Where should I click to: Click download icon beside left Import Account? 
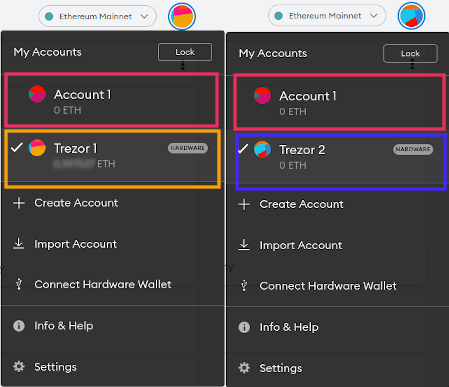19,244
